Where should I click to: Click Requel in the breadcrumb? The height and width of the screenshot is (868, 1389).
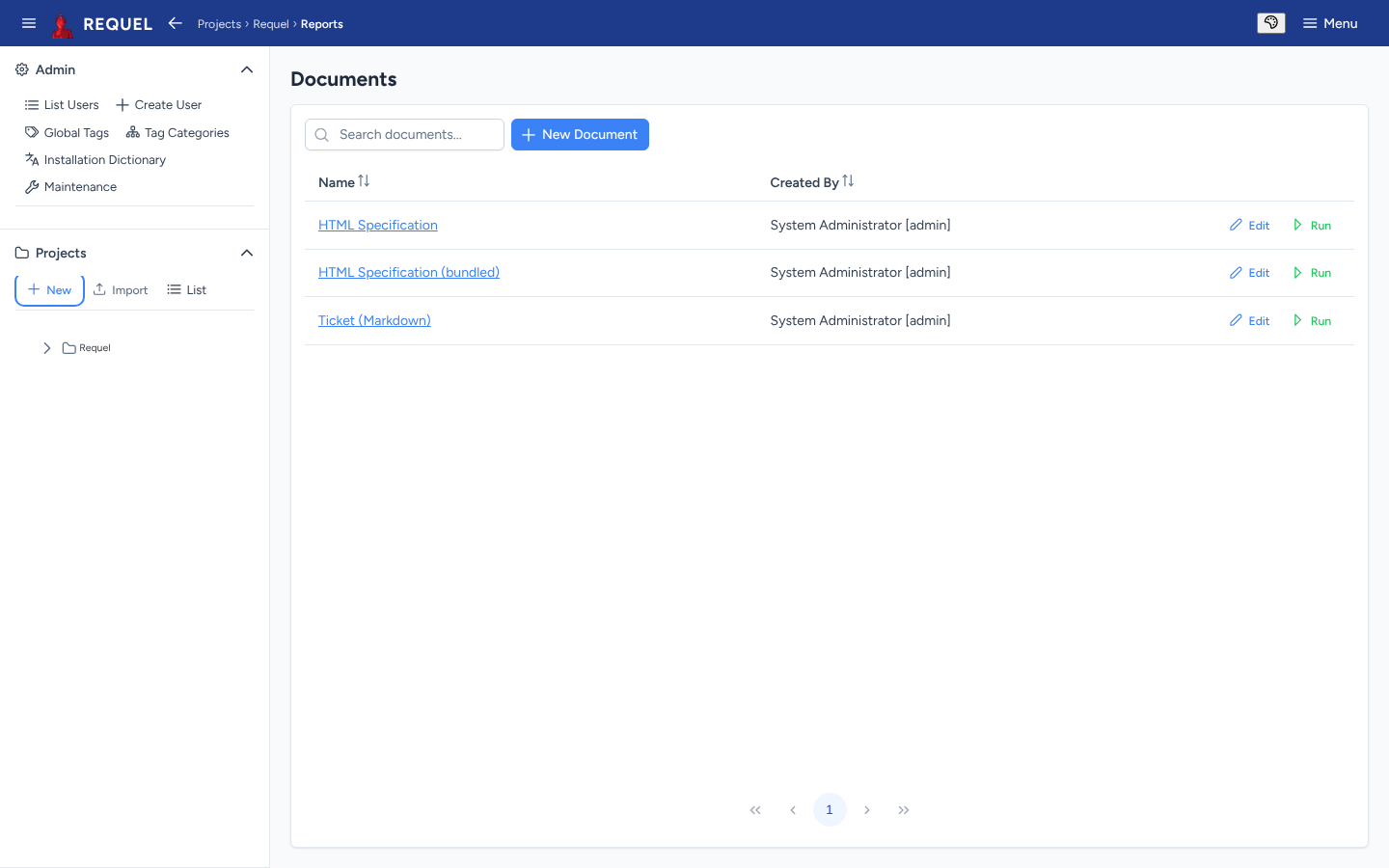(271, 24)
